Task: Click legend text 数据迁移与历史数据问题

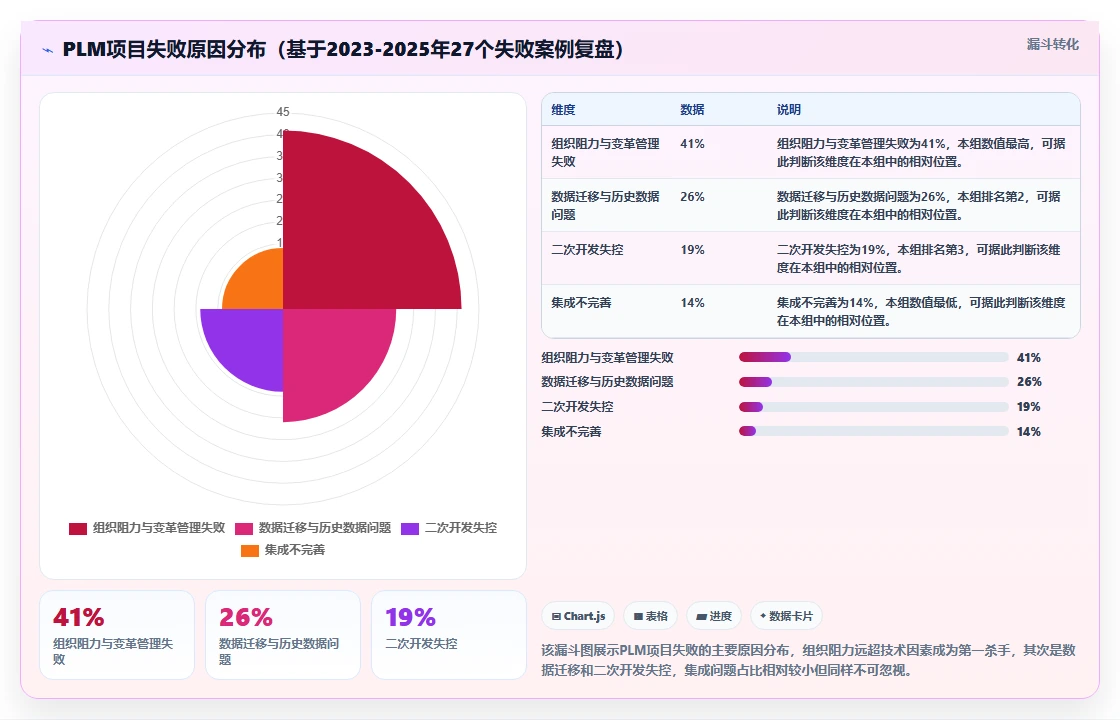Action: point(325,528)
